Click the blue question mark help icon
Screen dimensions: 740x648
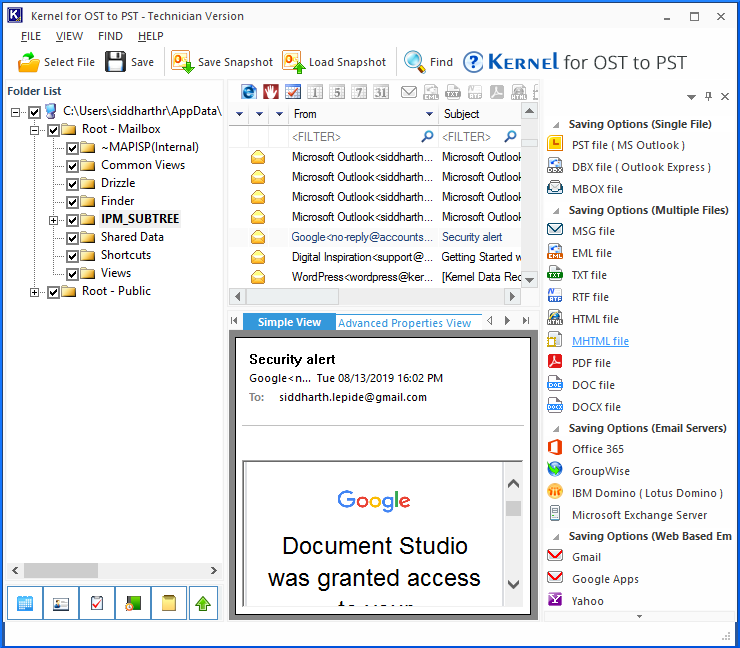[473, 62]
